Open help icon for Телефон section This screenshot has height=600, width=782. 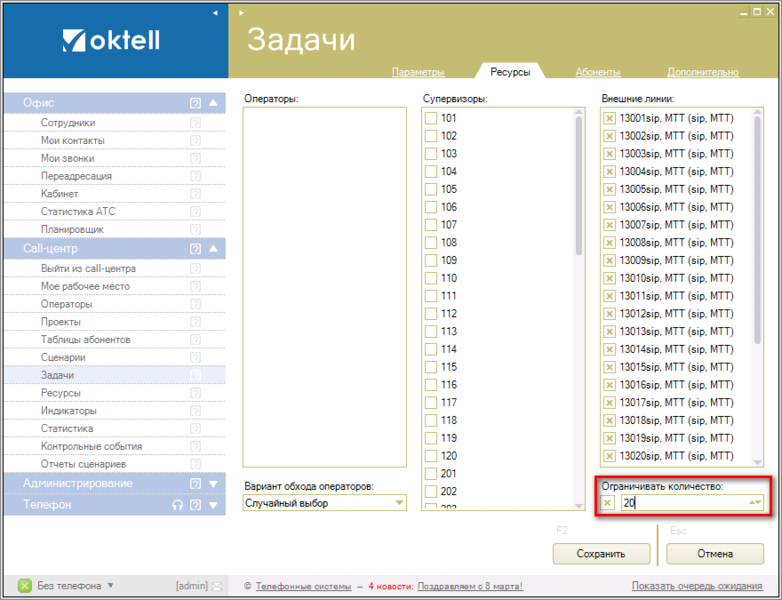[x=196, y=505]
